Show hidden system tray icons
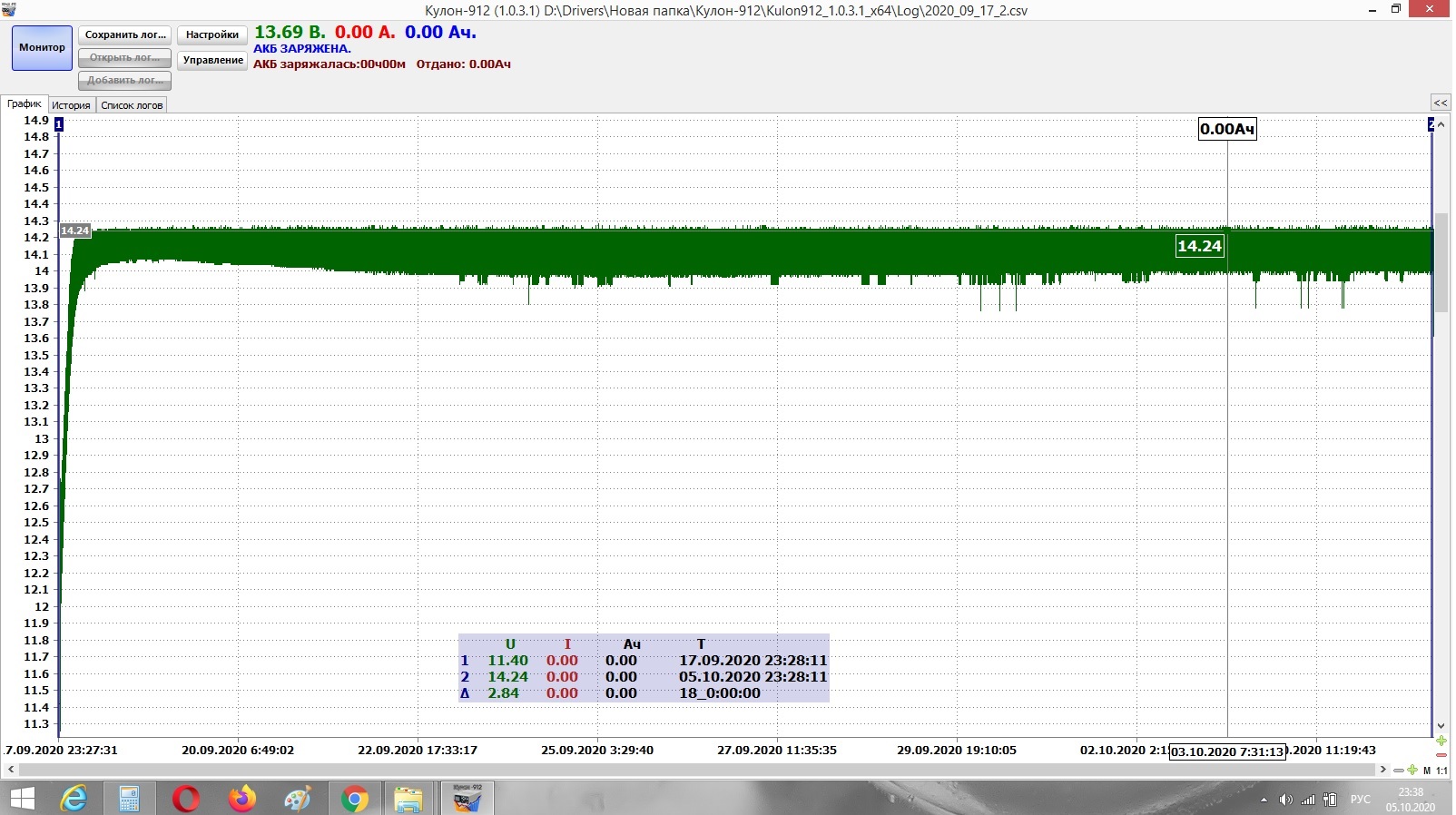The height and width of the screenshot is (815, 1456). pyautogui.click(x=1264, y=800)
